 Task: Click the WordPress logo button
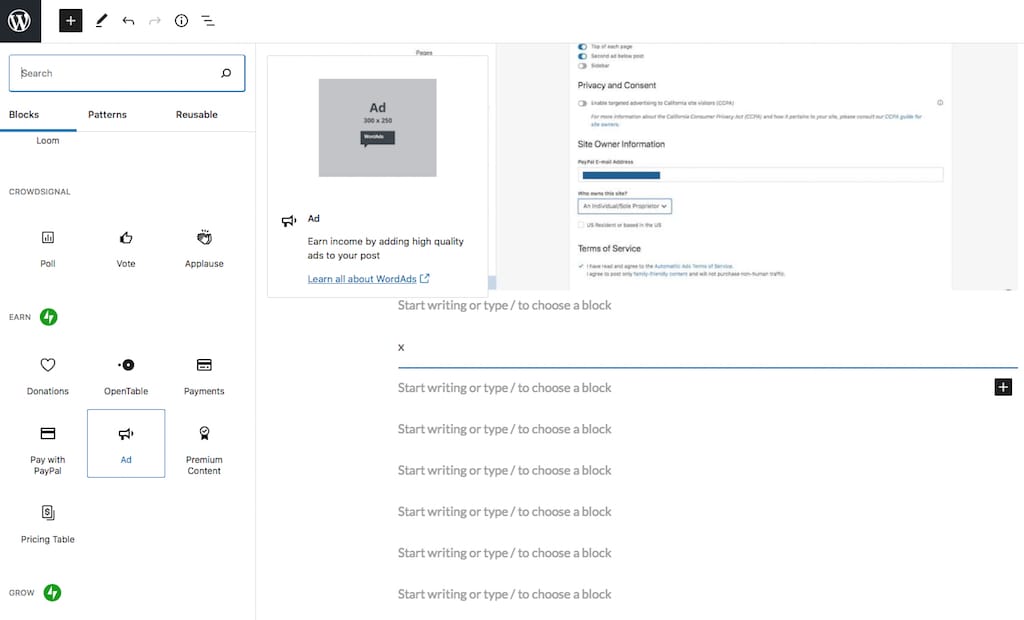(20, 20)
